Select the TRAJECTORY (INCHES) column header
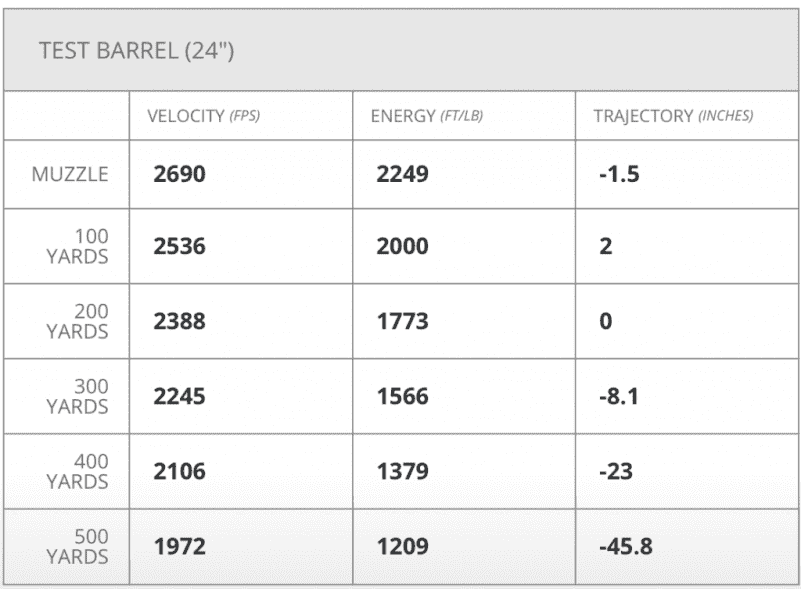The width and height of the screenshot is (801, 589). [x=673, y=116]
